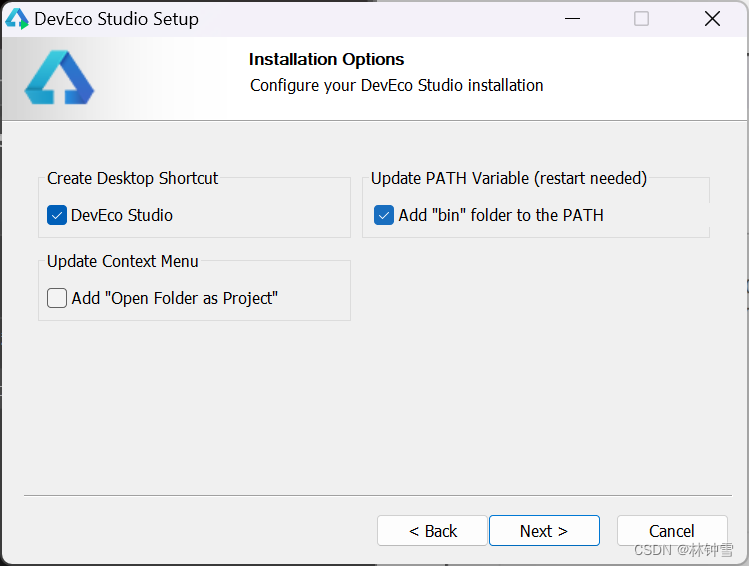Click the greyed-out maximize window icon

click(x=641, y=19)
